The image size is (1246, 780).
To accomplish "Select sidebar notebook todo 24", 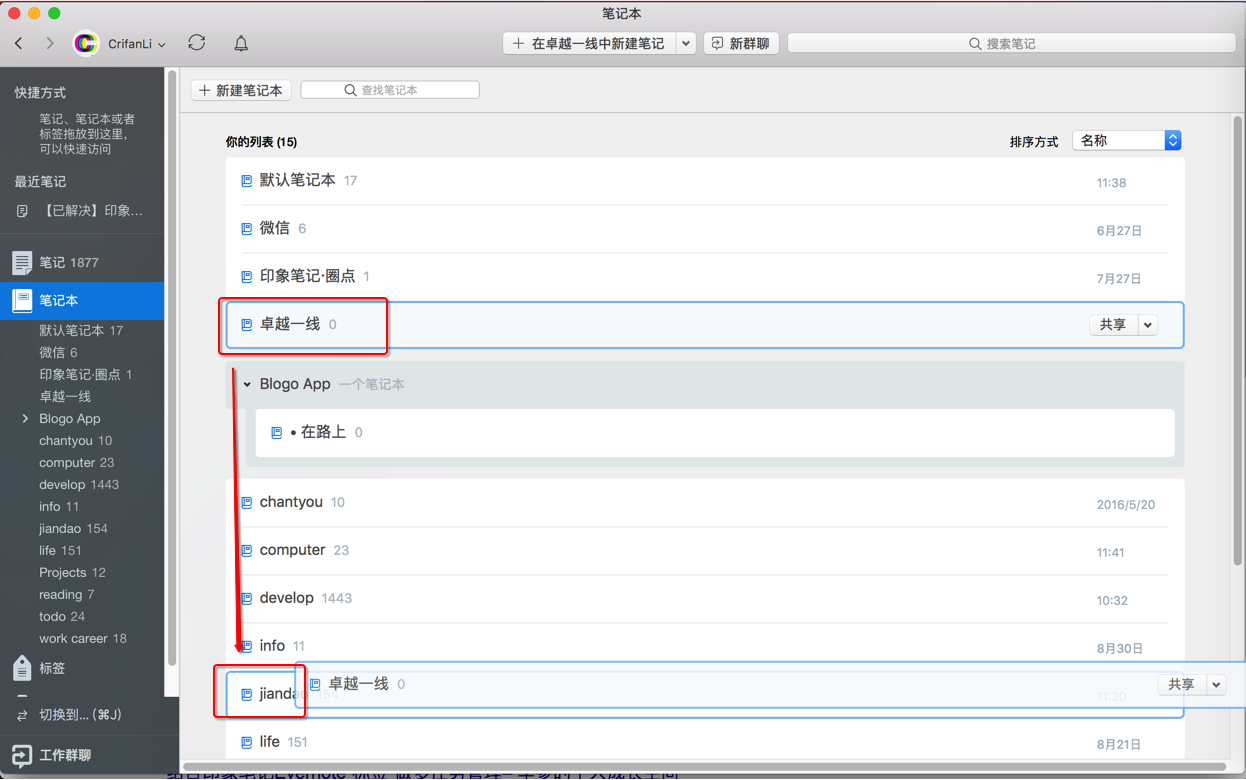I will (x=61, y=616).
